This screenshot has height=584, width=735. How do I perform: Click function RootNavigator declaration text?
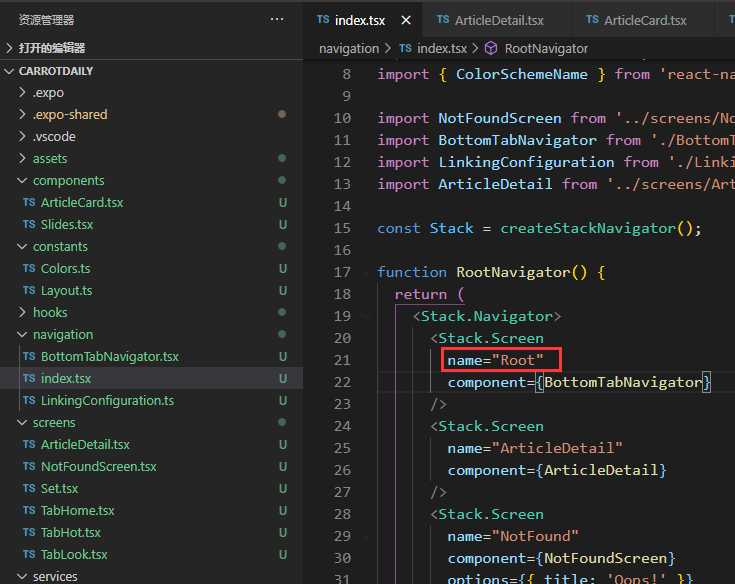491,272
